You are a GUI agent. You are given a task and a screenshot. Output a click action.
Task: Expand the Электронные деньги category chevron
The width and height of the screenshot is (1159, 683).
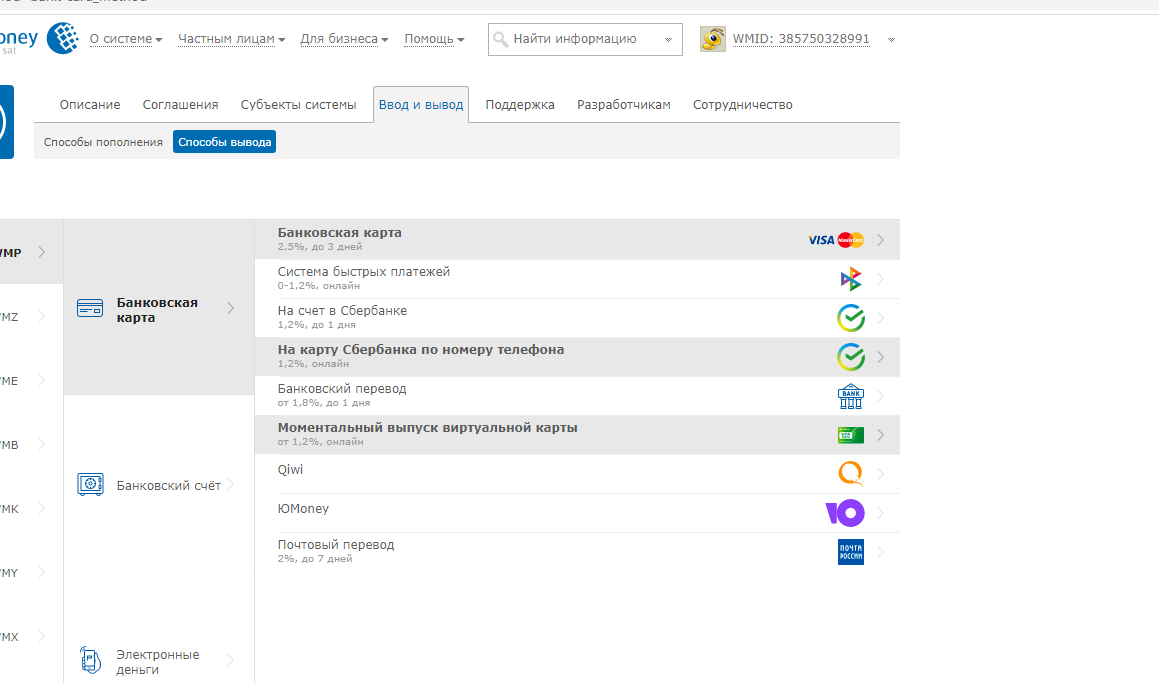pos(231,660)
